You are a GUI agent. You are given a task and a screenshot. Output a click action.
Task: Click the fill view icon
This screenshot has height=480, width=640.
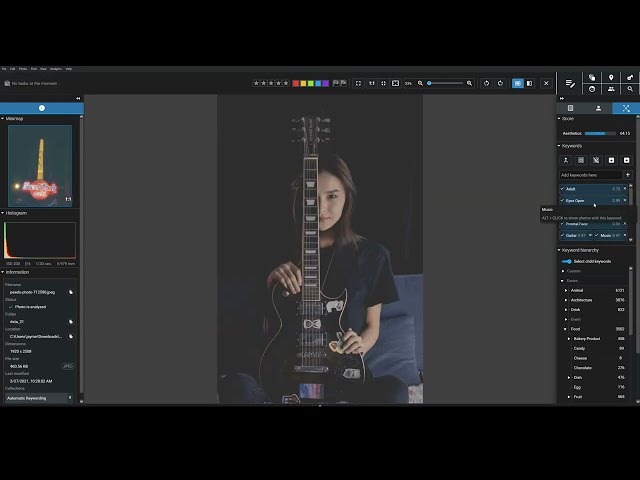click(x=396, y=83)
